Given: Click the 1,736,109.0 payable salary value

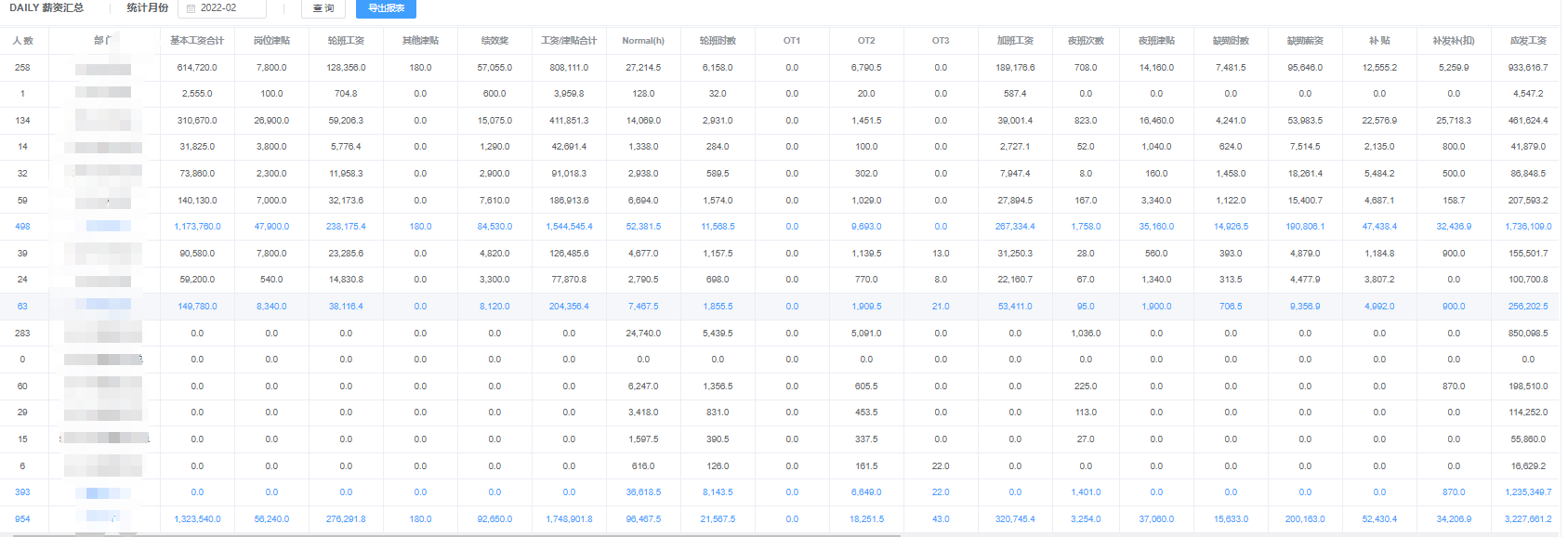Looking at the screenshot, I should 1528,227.
